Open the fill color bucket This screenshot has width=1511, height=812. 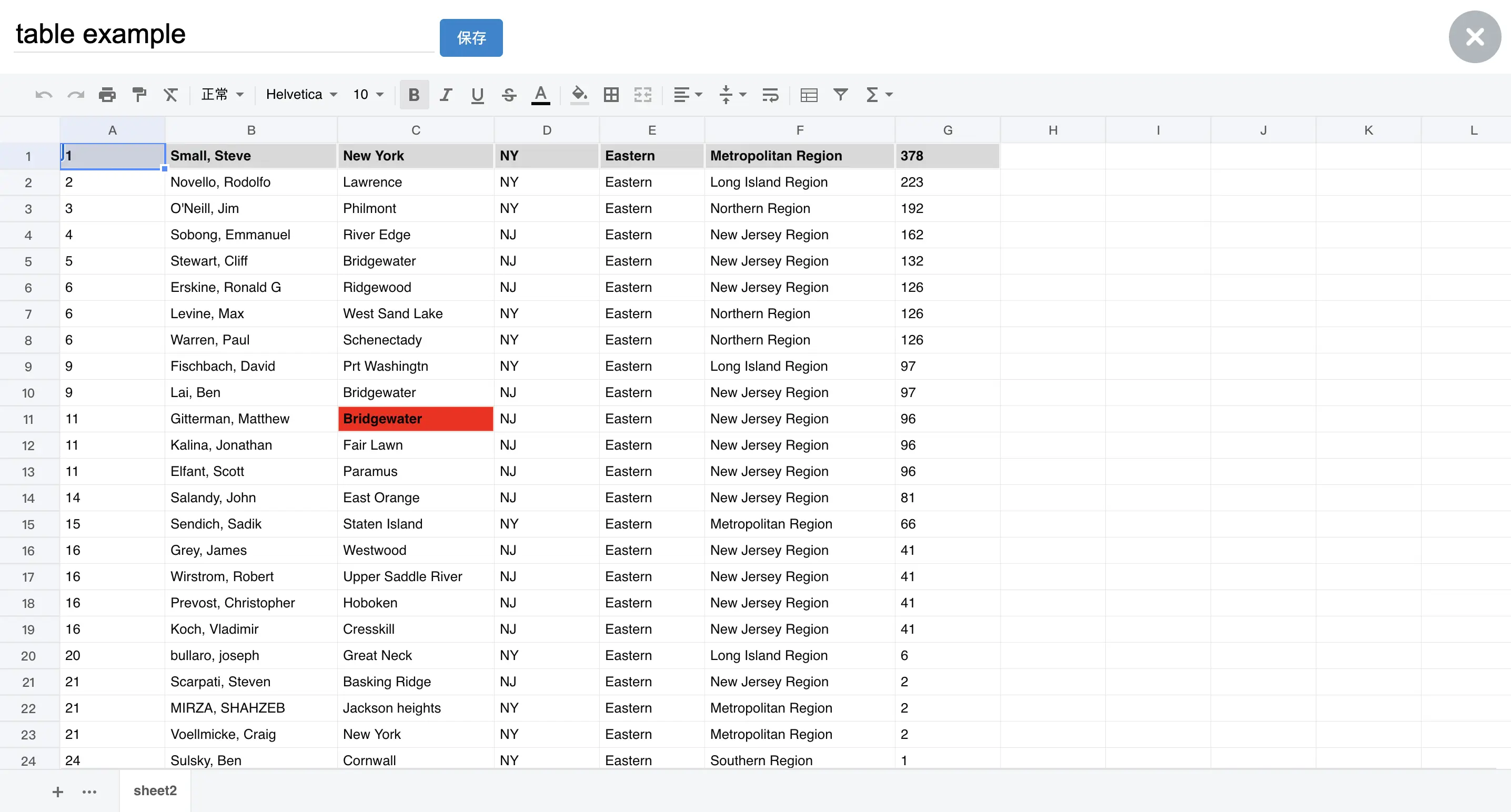pos(580,95)
